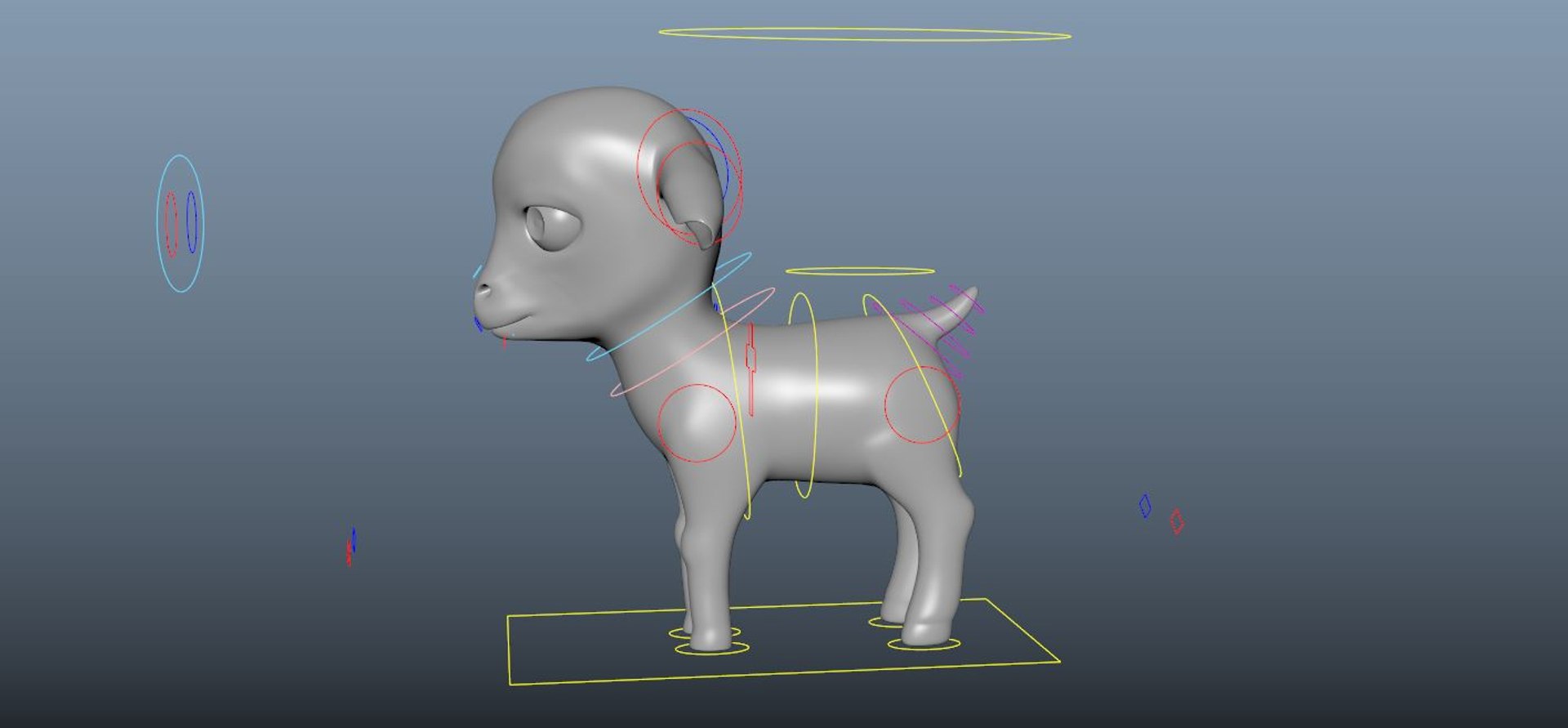
Task: Select the blue oval inside the light-blue oval
Action: tap(191, 221)
